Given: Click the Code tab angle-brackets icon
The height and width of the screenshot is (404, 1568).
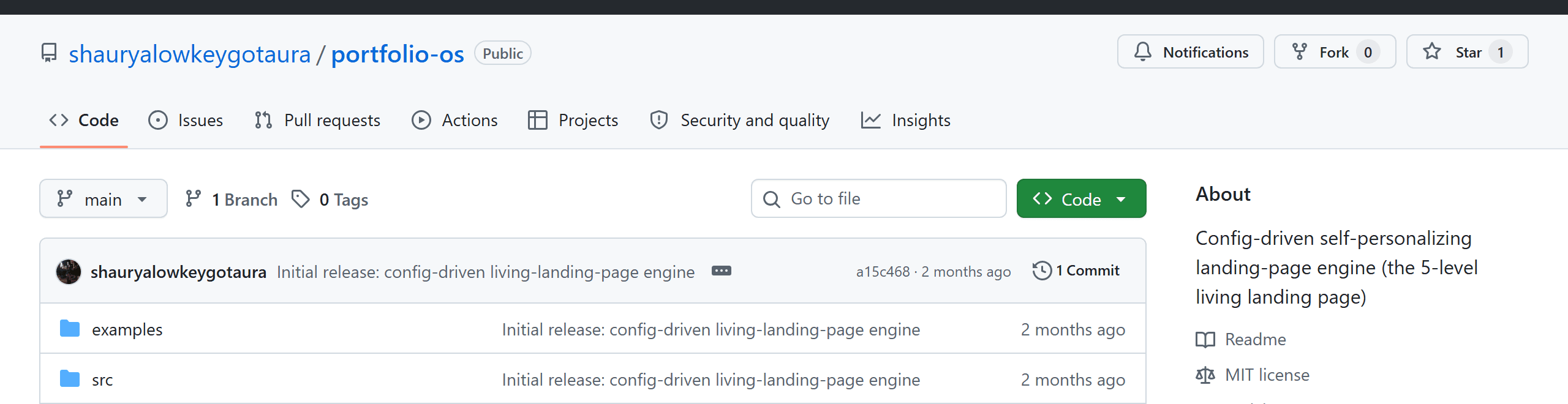Looking at the screenshot, I should 59,120.
